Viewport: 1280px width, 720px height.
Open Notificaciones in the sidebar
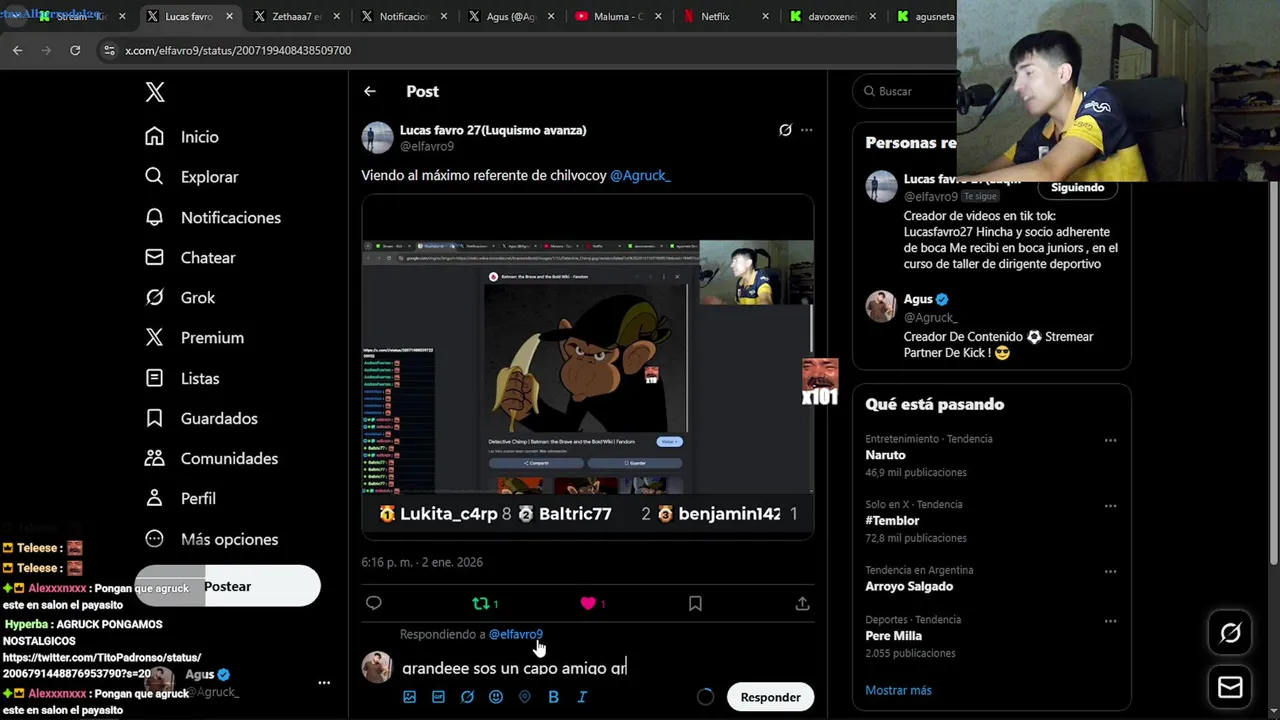(212, 217)
